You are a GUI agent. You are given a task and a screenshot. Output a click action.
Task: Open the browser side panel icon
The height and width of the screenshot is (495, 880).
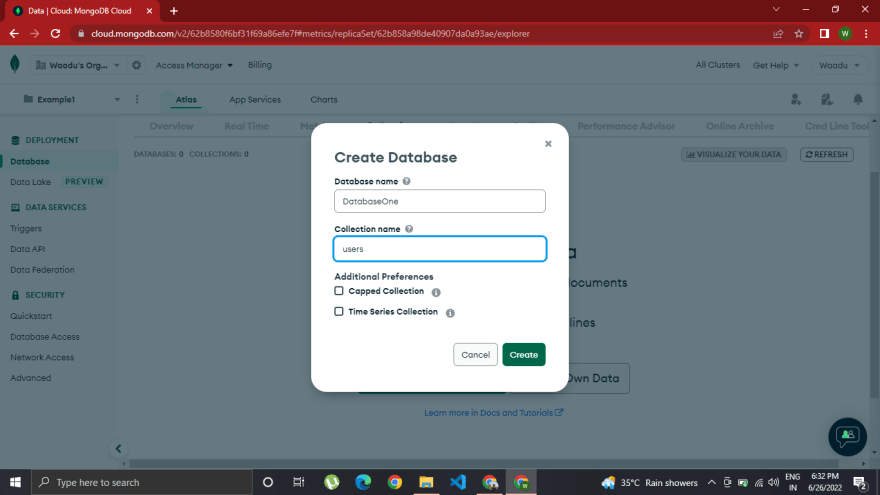(x=824, y=34)
